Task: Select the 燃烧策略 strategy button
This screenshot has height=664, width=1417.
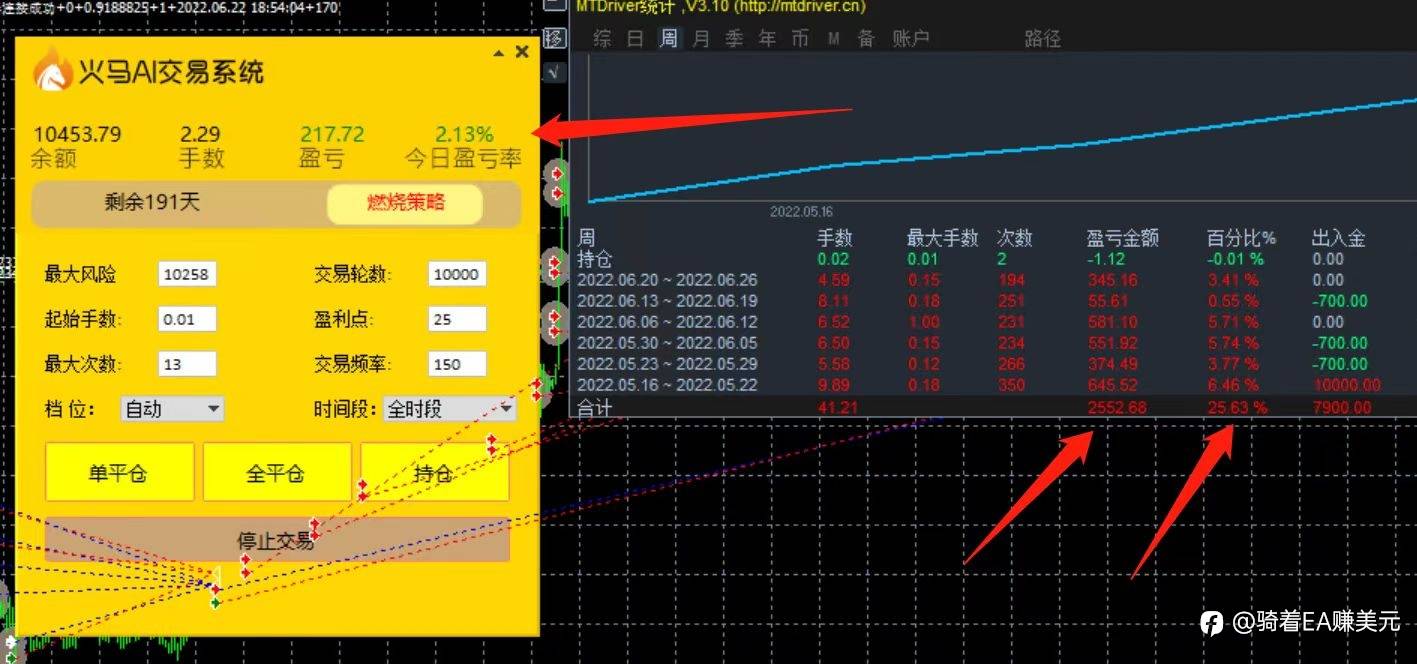Action: pos(405,203)
